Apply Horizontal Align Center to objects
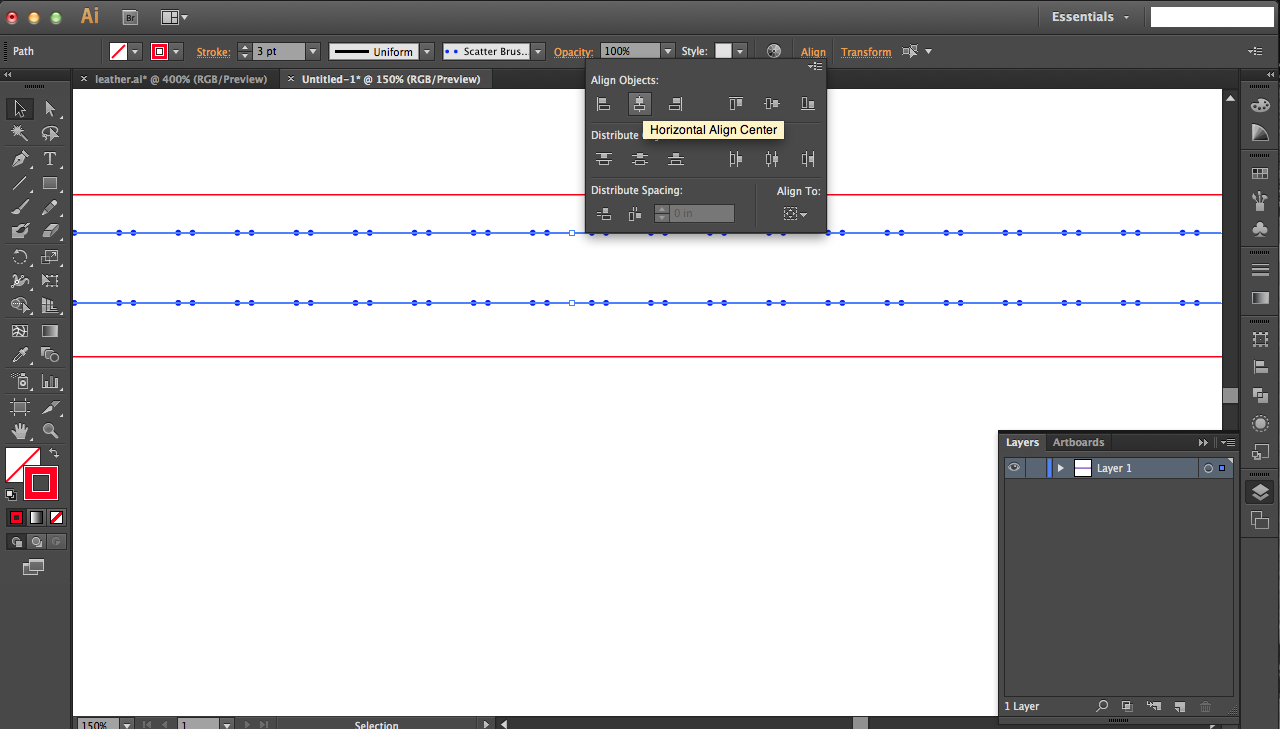This screenshot has height=729, width=1280. pos(639,103)
